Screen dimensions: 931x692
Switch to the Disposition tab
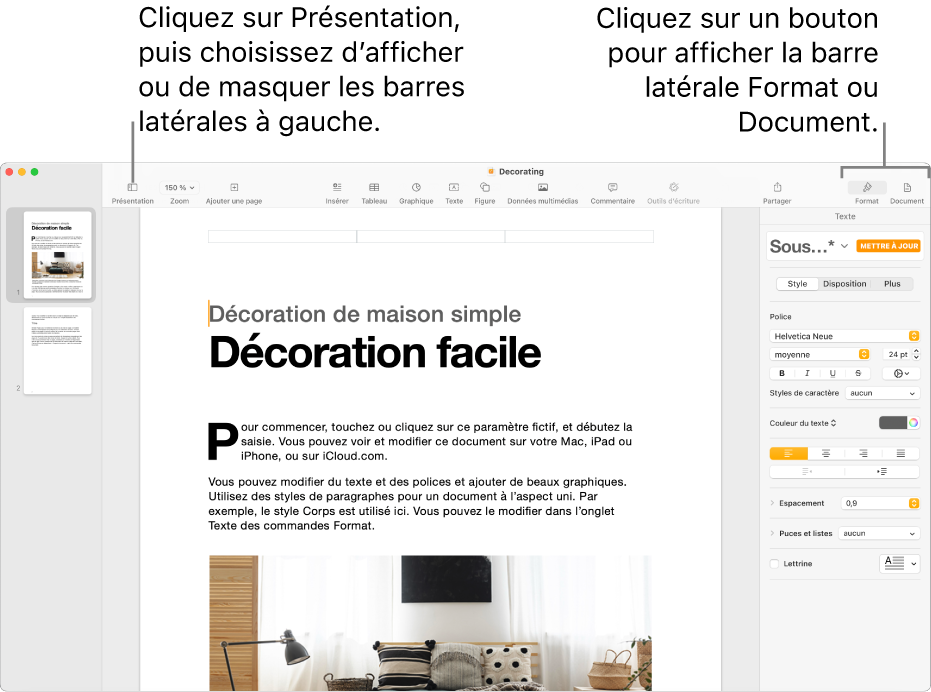tap(844, 284)
